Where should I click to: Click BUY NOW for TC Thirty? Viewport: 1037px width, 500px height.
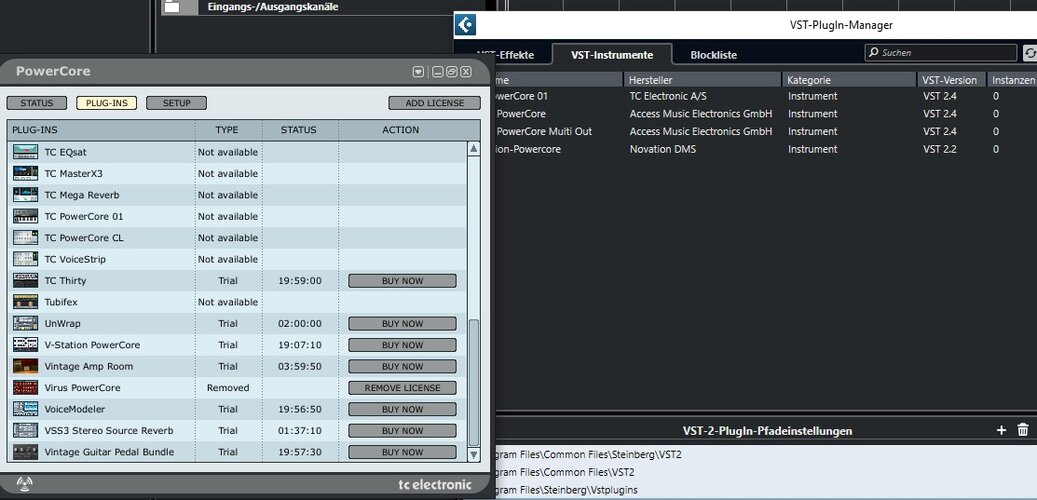[402, 280]
